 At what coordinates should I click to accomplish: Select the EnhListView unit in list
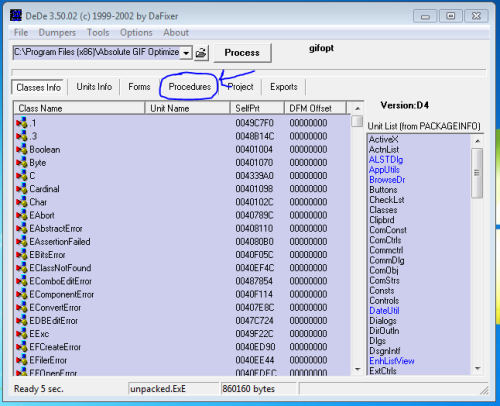tap(392, 361)
